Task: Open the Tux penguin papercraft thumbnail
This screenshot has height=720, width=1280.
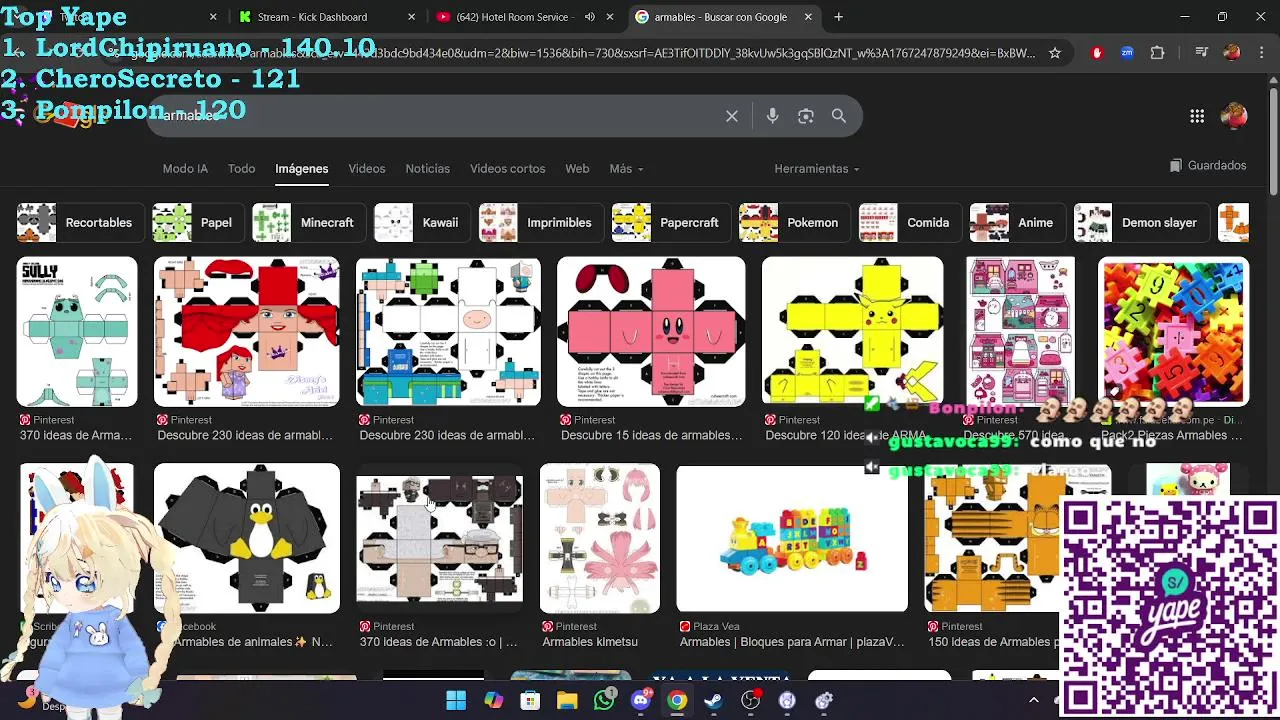Action: tap(246, 538)
